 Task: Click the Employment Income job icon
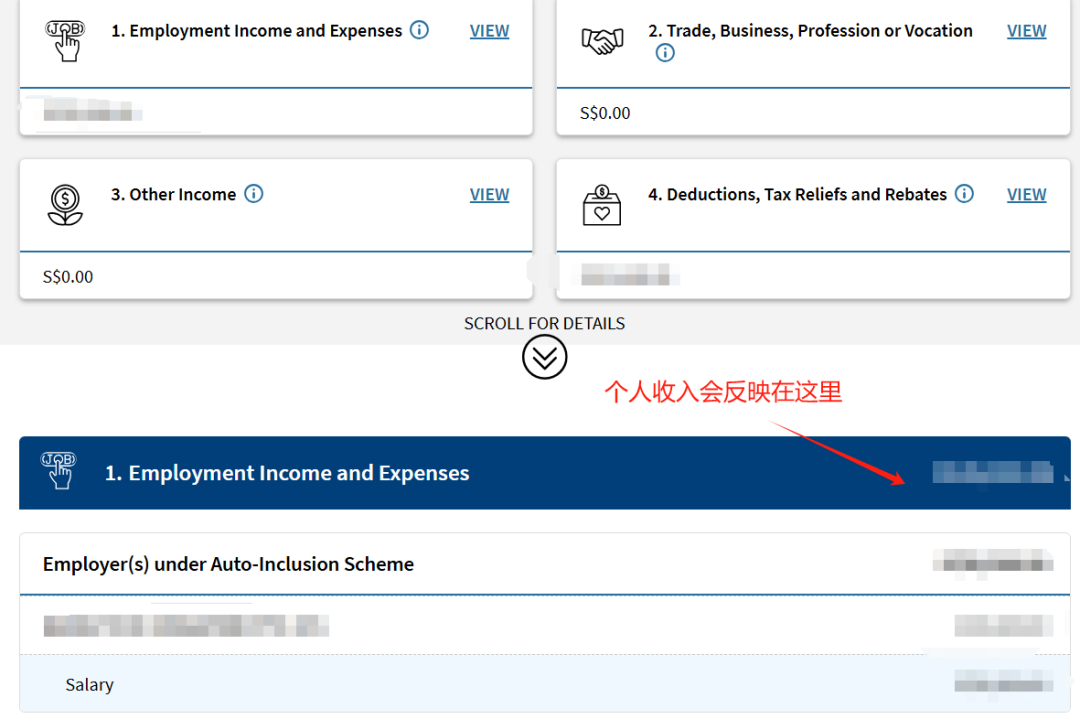(x=65, y=40)
